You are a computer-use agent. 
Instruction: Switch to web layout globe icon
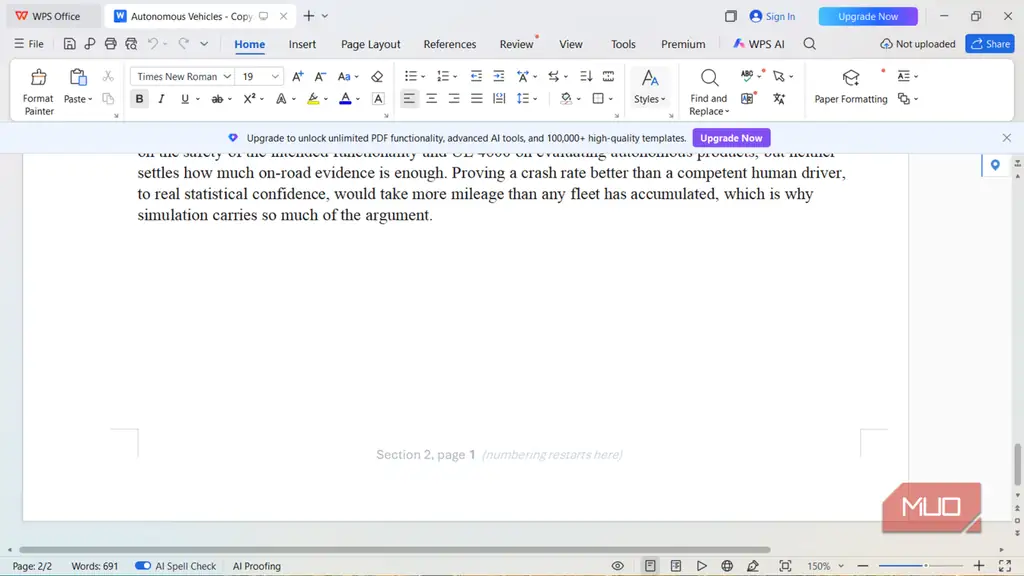727,566
